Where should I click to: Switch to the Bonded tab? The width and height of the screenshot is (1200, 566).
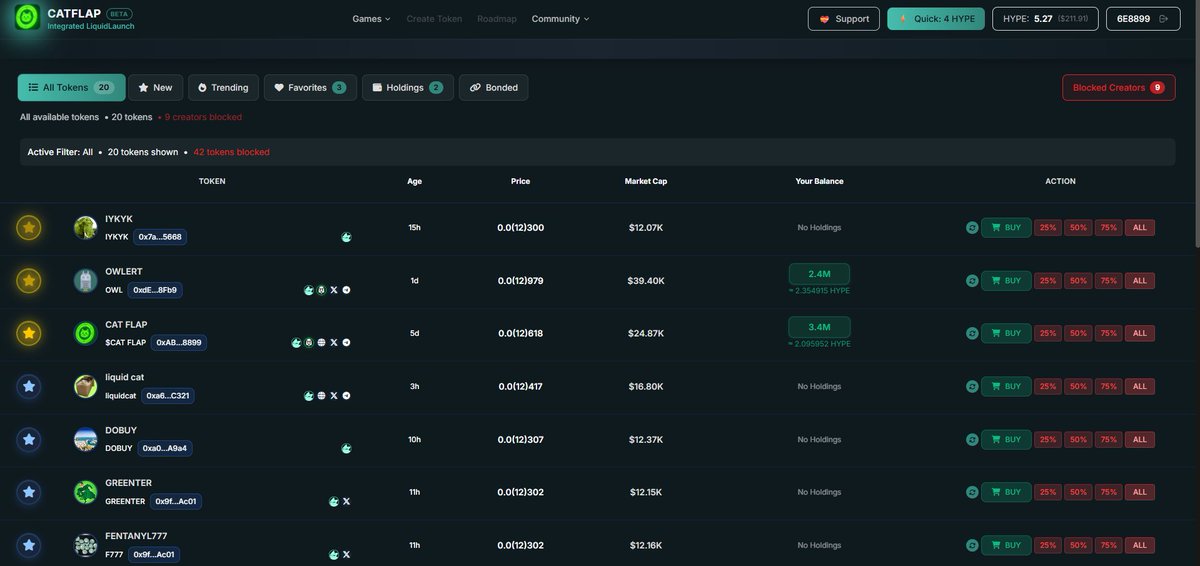tap(493, 88)
